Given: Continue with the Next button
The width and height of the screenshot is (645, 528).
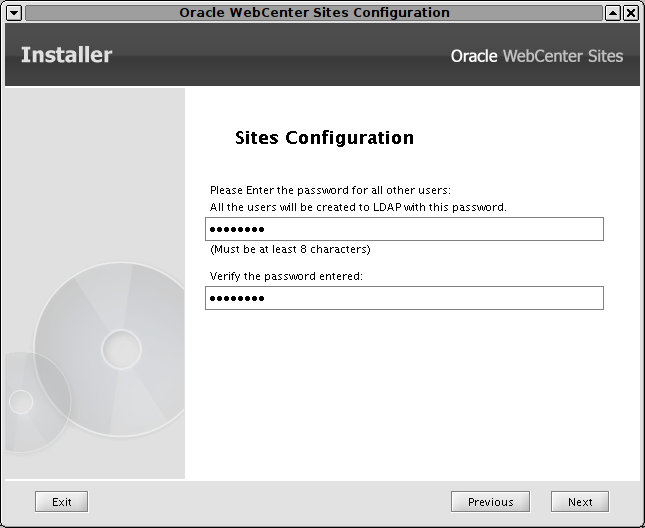Looking at the screenshot, I should click(x=580, y=502).
